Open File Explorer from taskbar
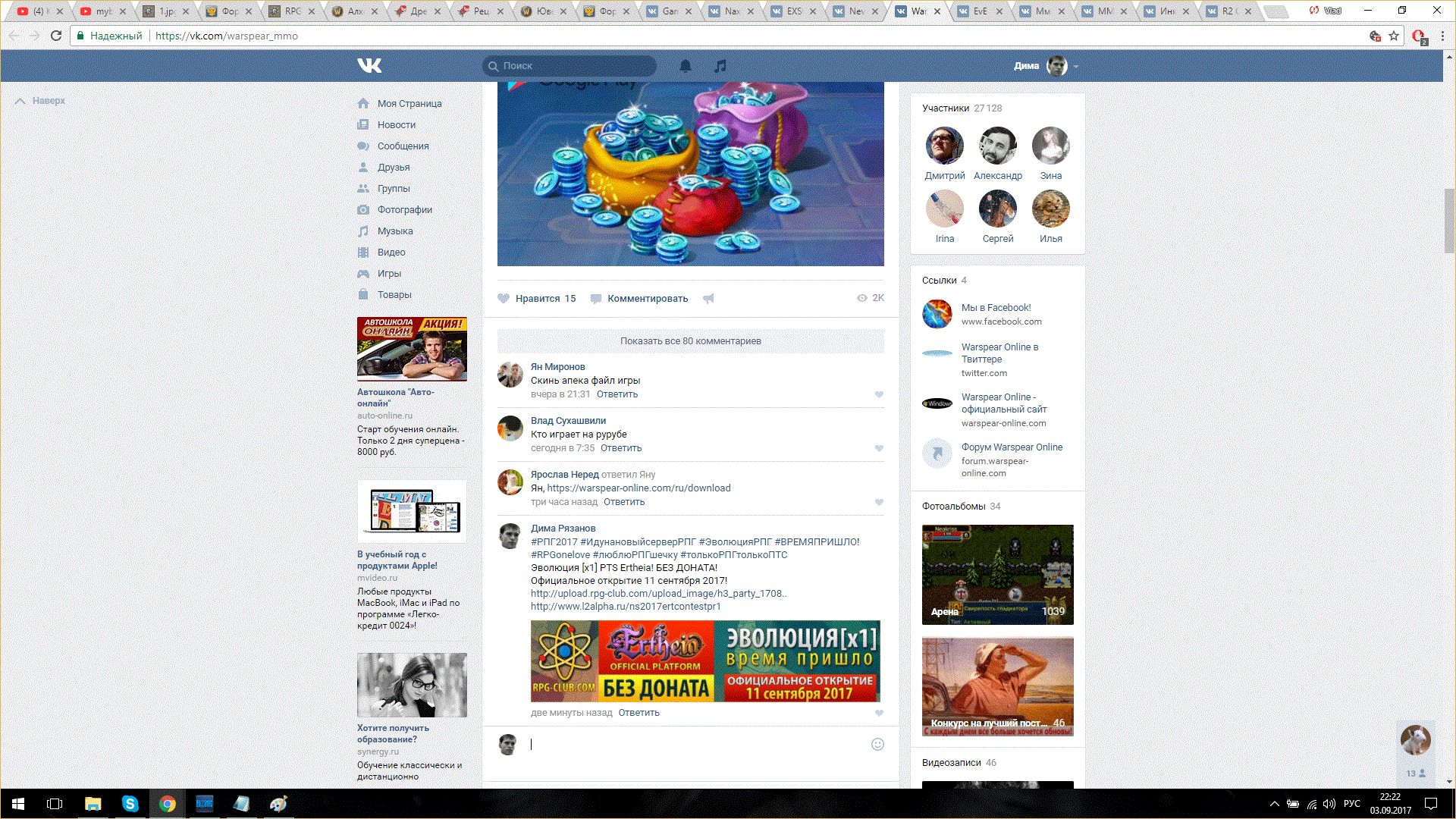This screenshot has height=819, width=1456. click(x=93, y=804)
